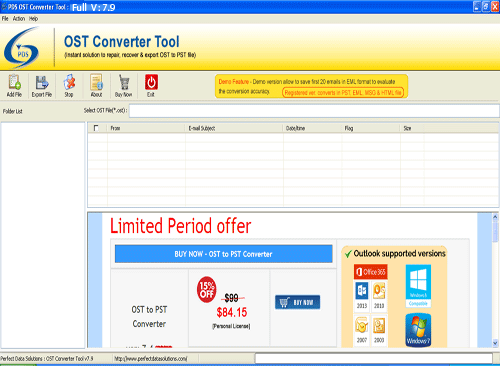Sort emails by the E-mail Subject column
This screenshot has height=366, width=500.
tap(234, 128)
